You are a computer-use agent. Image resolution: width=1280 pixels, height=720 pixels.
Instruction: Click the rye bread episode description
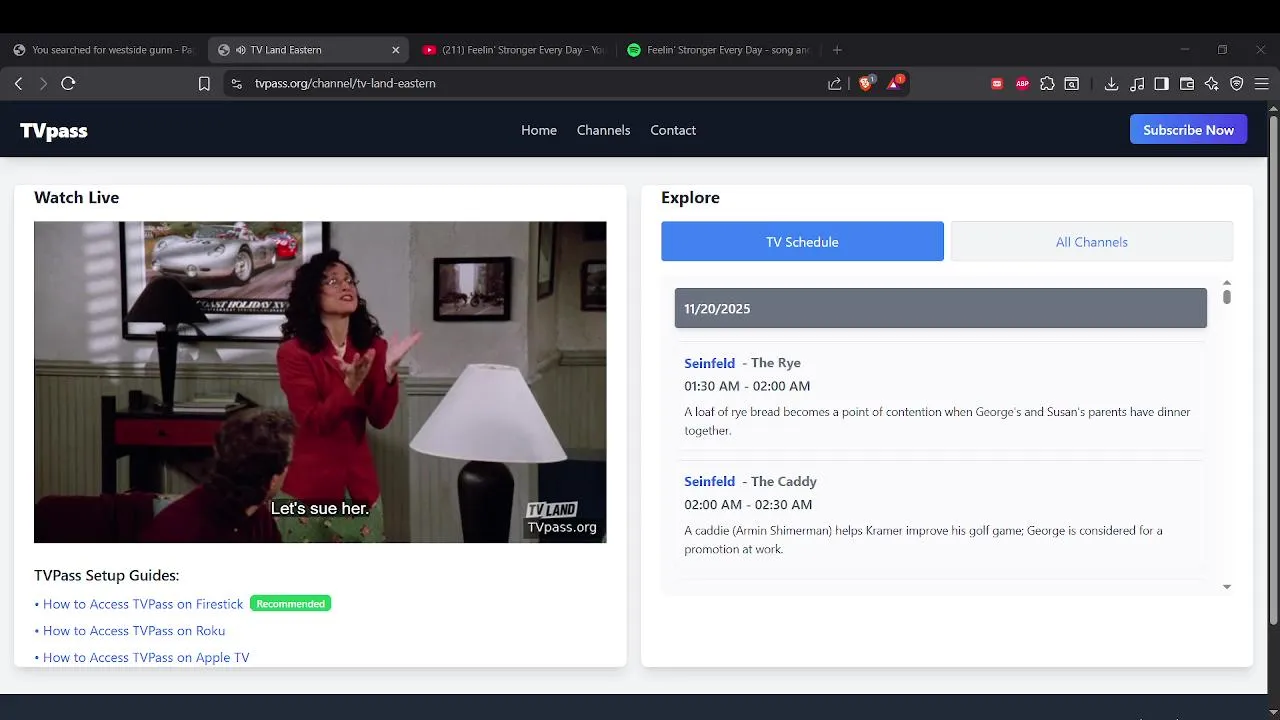point(937,421)
